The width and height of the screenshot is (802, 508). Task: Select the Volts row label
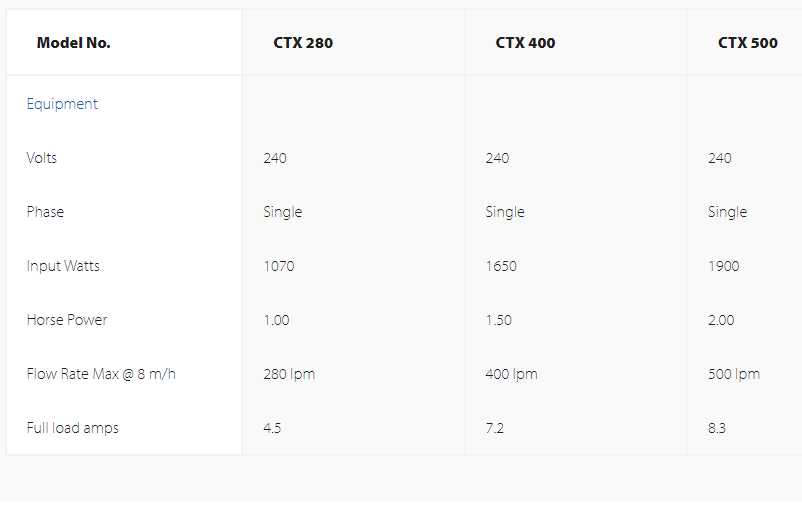click(x=43, y=158)
